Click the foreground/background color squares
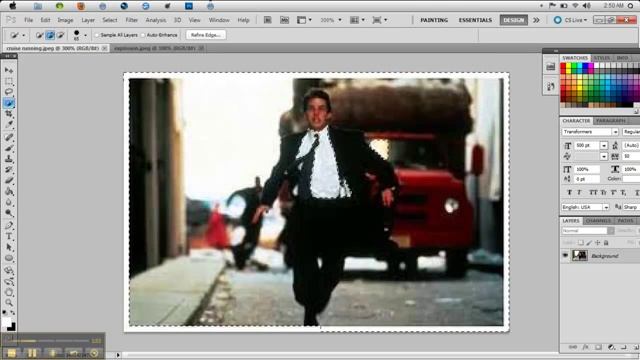 coord(9,324)
